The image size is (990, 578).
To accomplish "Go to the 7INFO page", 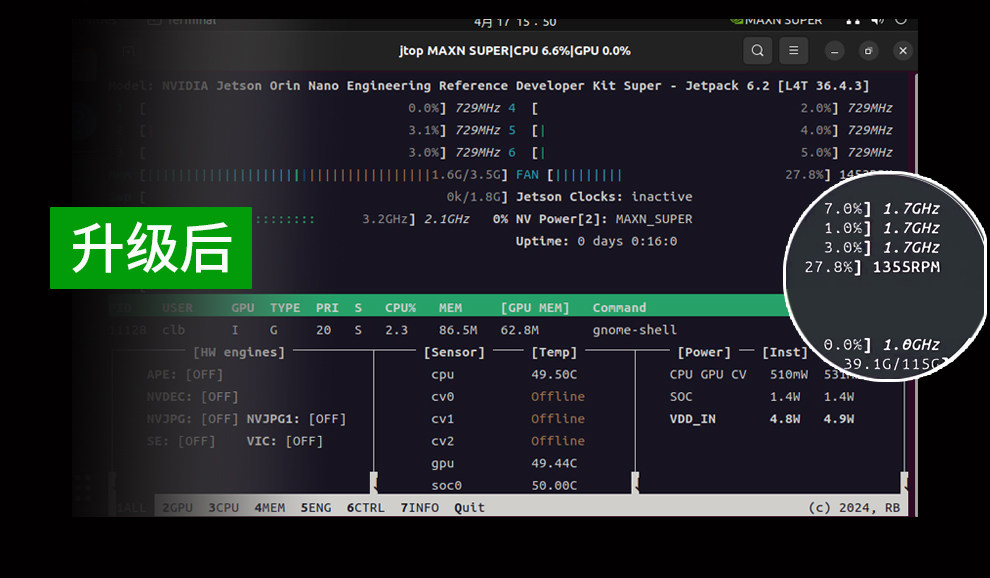I will click(419, 507).
